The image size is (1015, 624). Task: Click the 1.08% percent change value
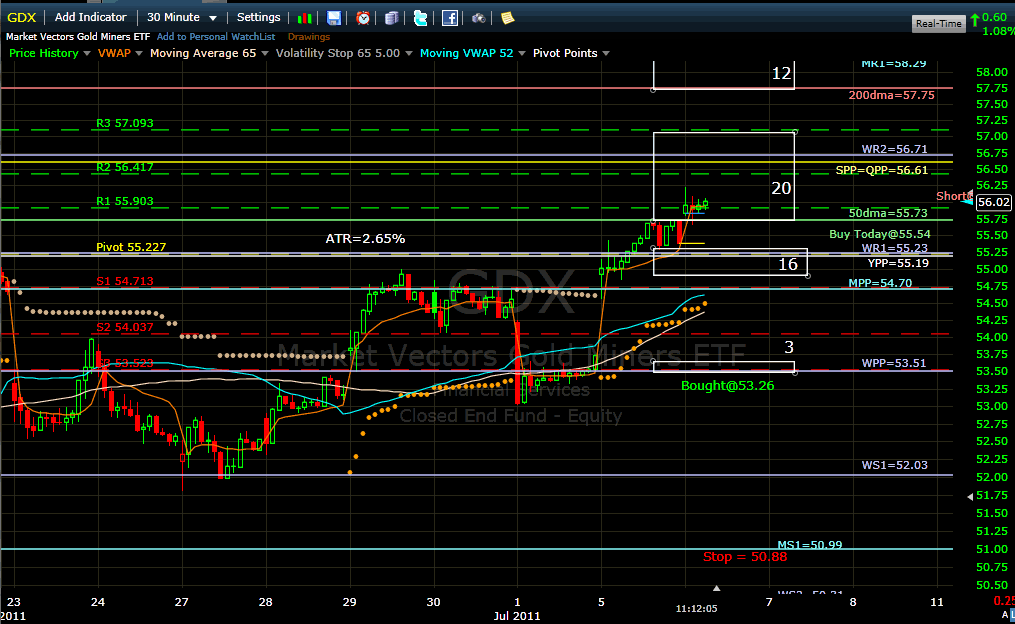(998, 31)
